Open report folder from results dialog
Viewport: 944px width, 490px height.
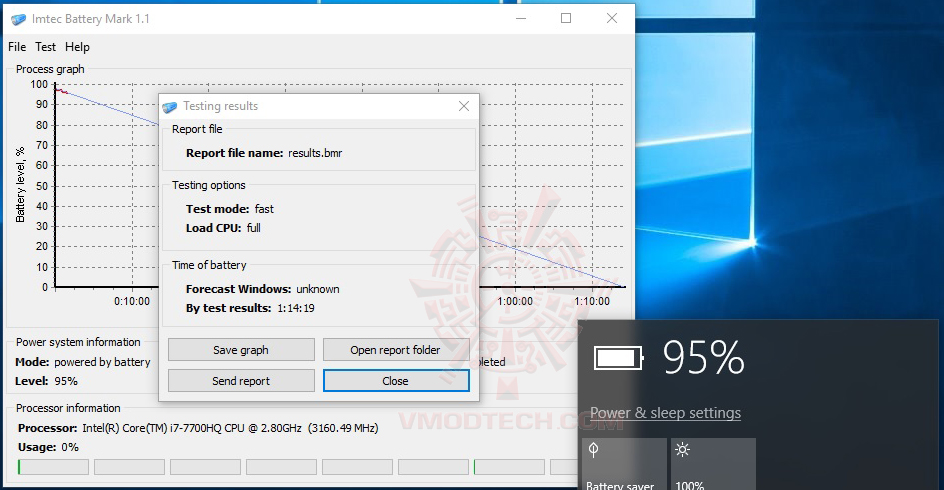[396, 350]
